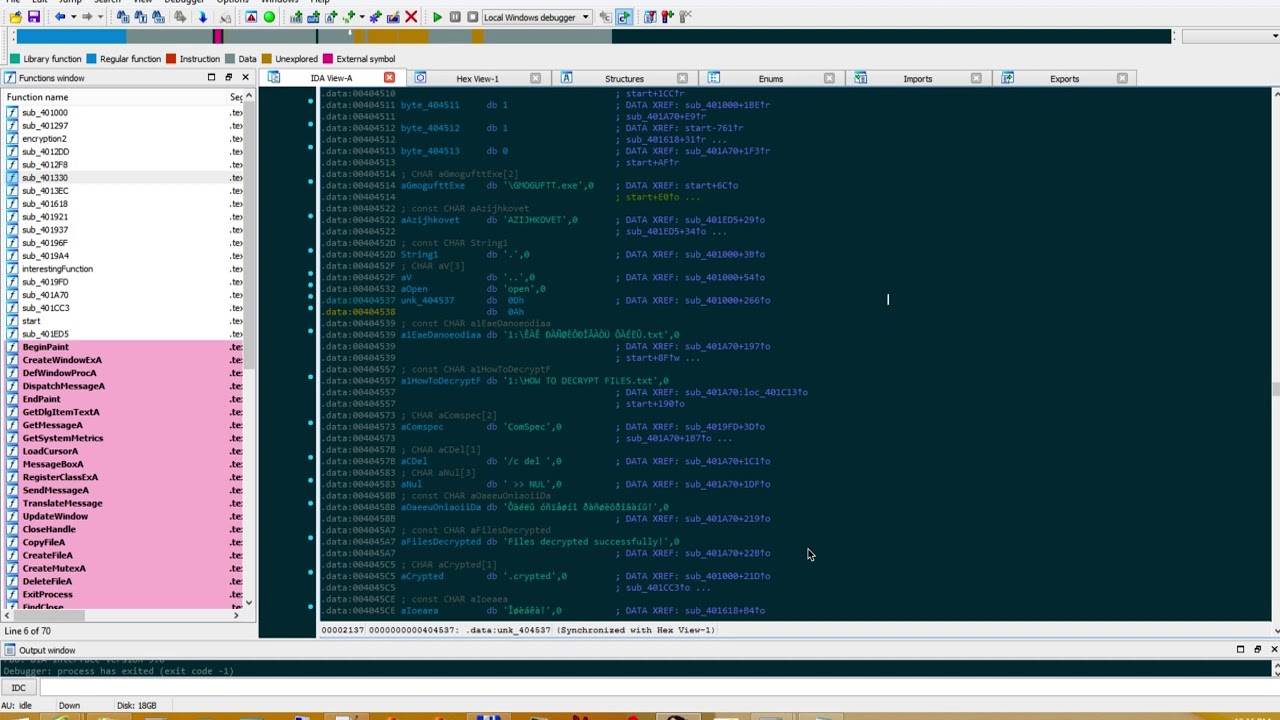
Task: Click the IDA View-A tab icon
Action: 274,78
